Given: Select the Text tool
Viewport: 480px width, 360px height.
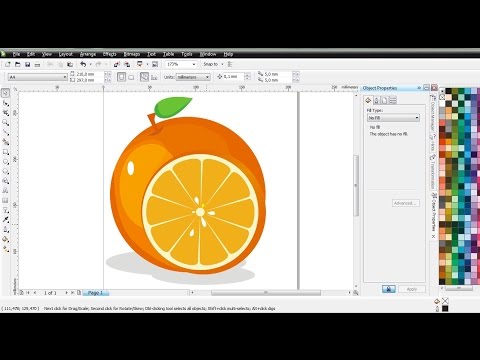Looking at the screenshot, I should (x=5, y=191).
